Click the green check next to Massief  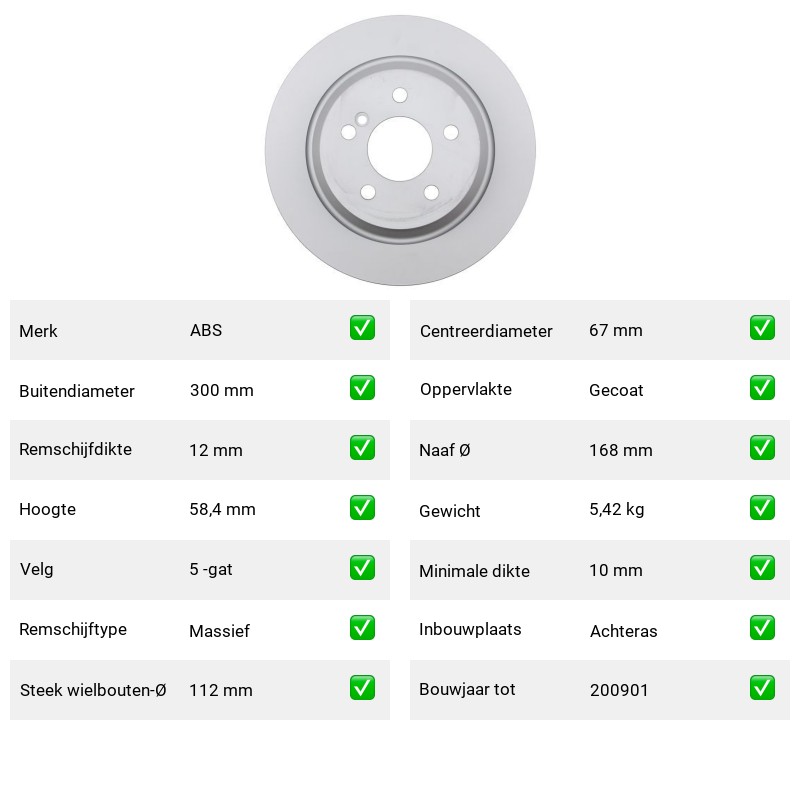(x=362, y=628)
